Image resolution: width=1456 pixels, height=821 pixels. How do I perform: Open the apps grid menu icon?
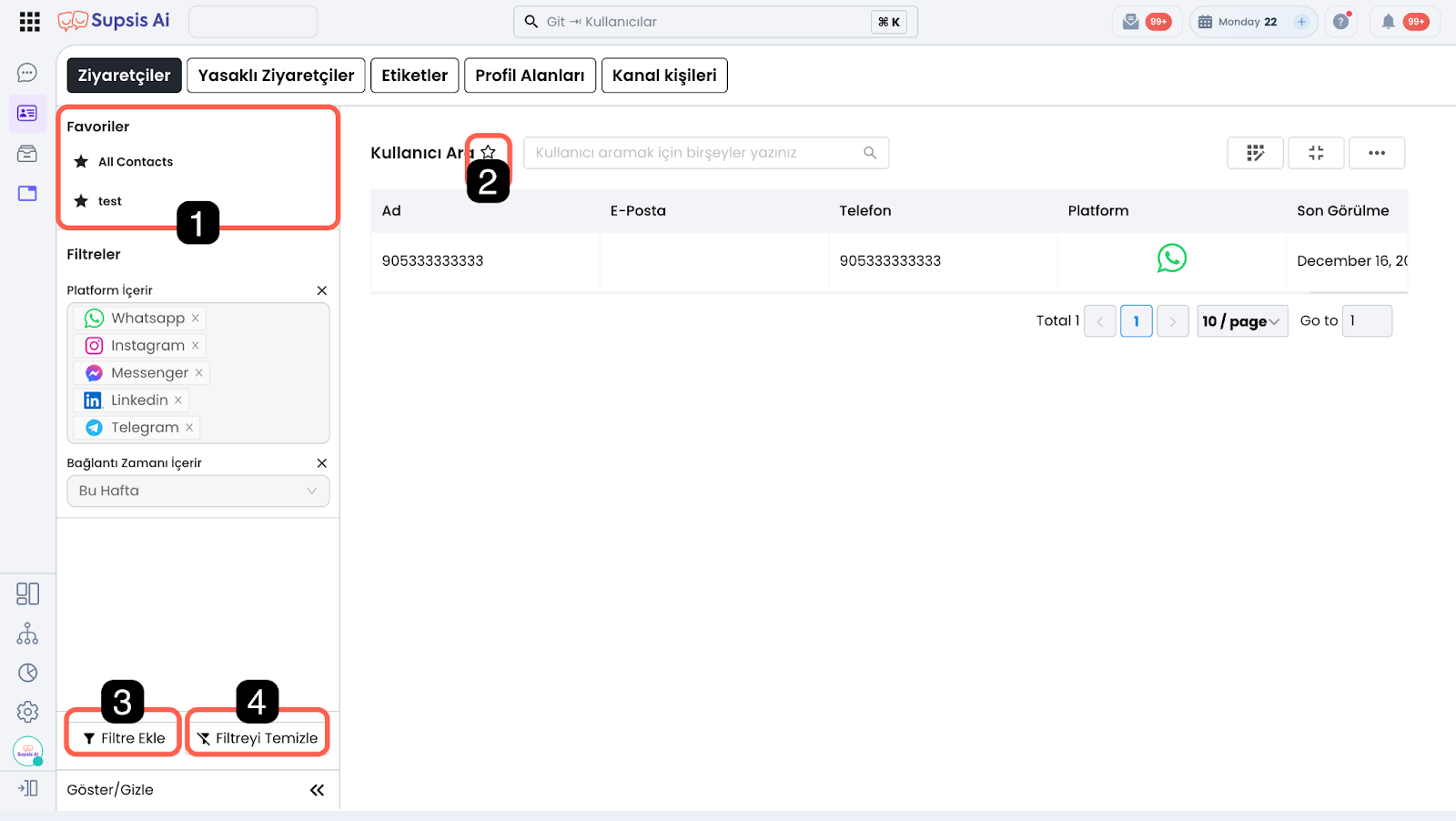[29, 22]
